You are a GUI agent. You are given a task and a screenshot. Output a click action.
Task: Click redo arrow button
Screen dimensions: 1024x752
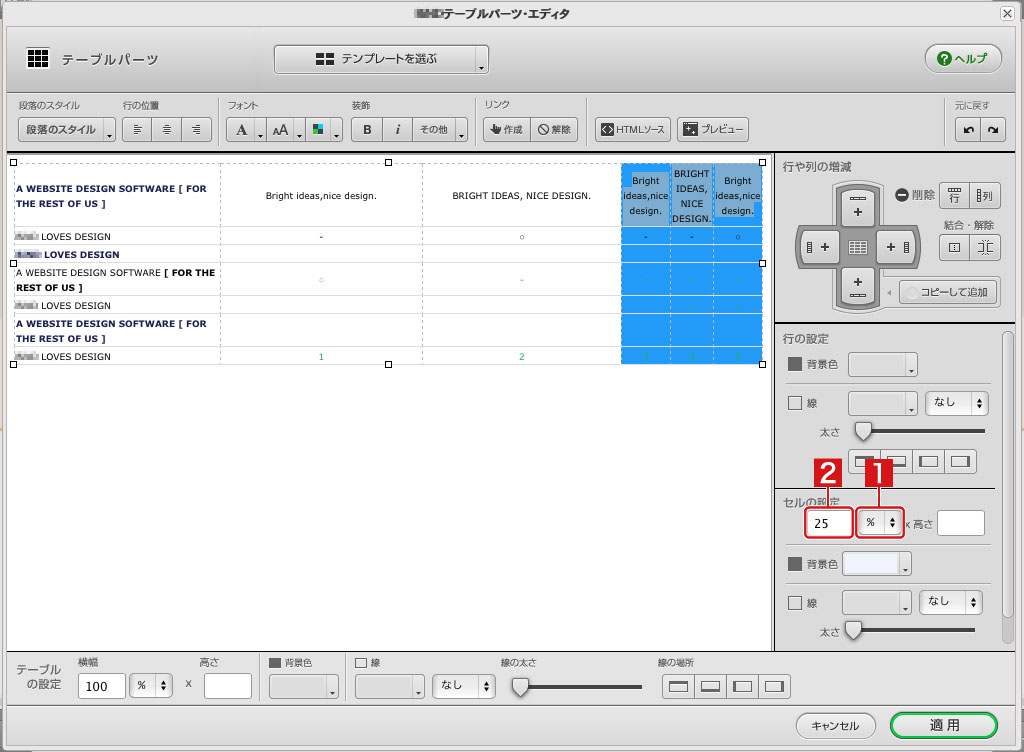(x=993, y=129)
